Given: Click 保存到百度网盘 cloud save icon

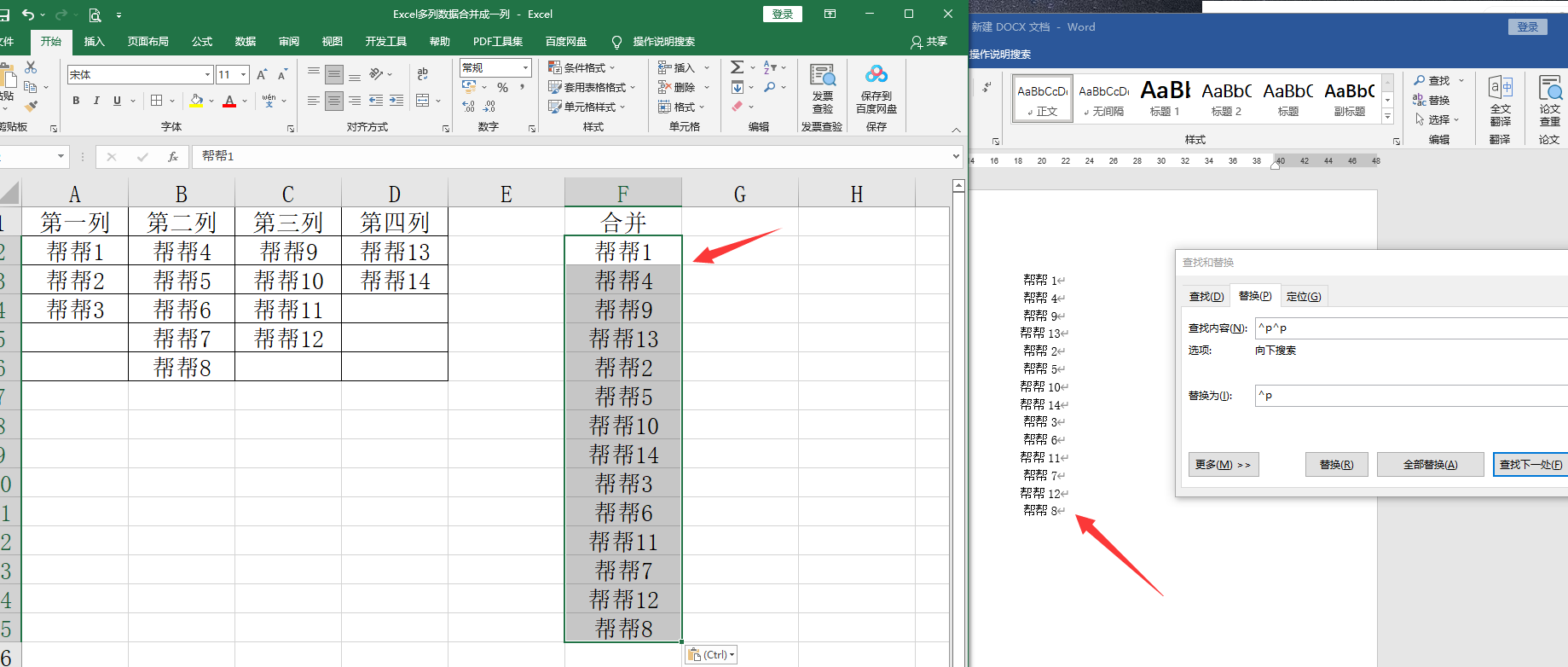Looking at the screenshot, I should (x=876, y=88).
